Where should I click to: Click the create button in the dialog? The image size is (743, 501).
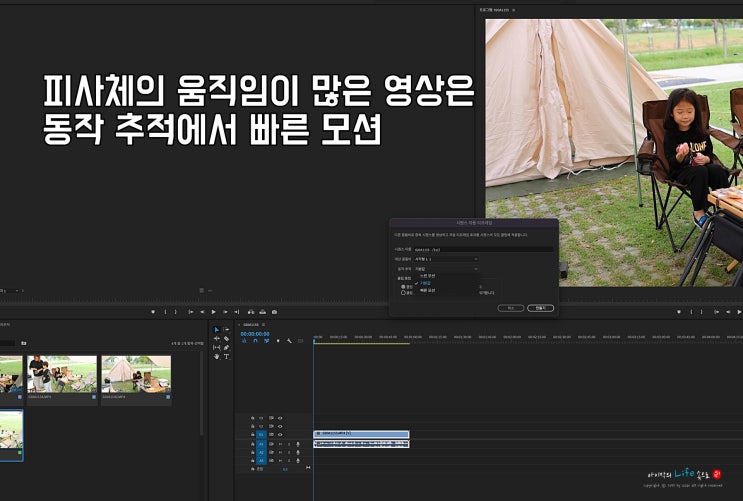(539, 308)
